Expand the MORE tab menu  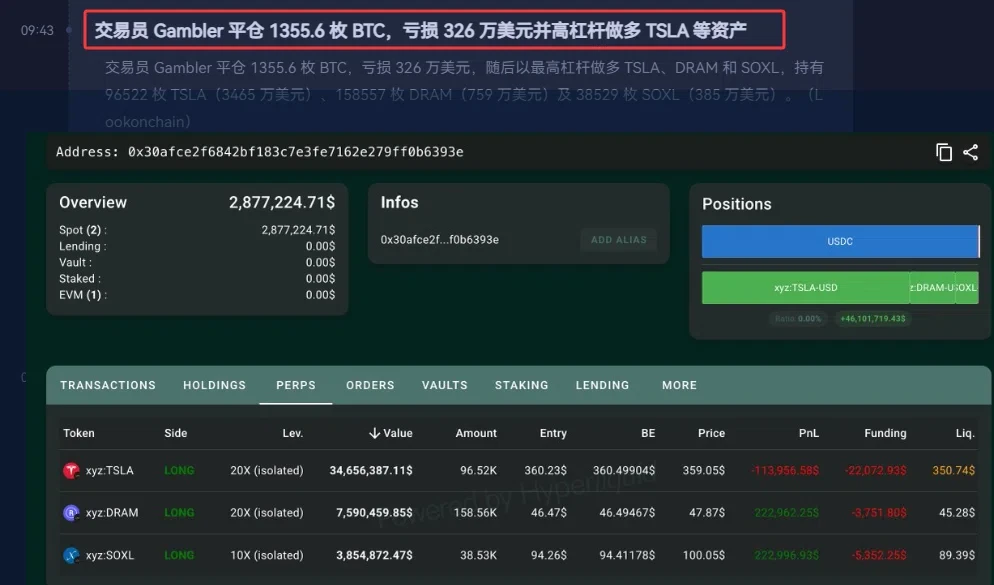coord(680,385)
